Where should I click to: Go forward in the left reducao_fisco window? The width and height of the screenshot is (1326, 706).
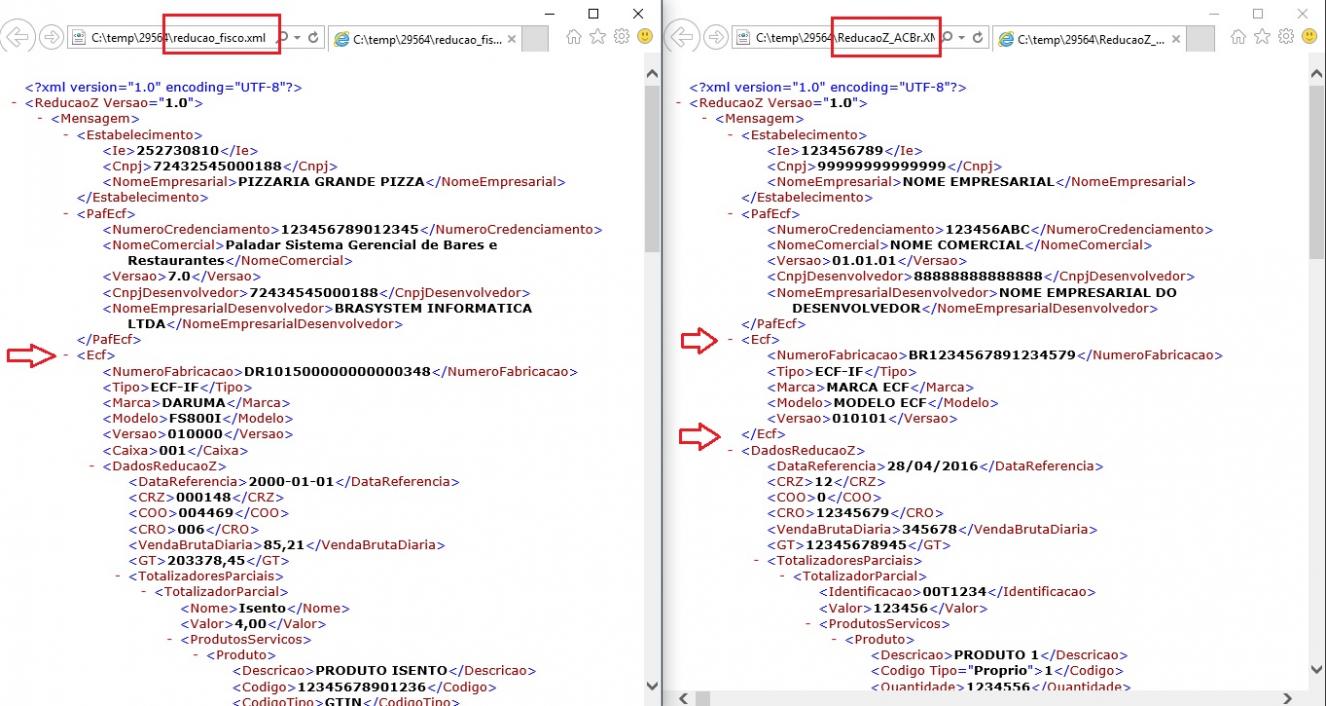click(x=51, y=37)
